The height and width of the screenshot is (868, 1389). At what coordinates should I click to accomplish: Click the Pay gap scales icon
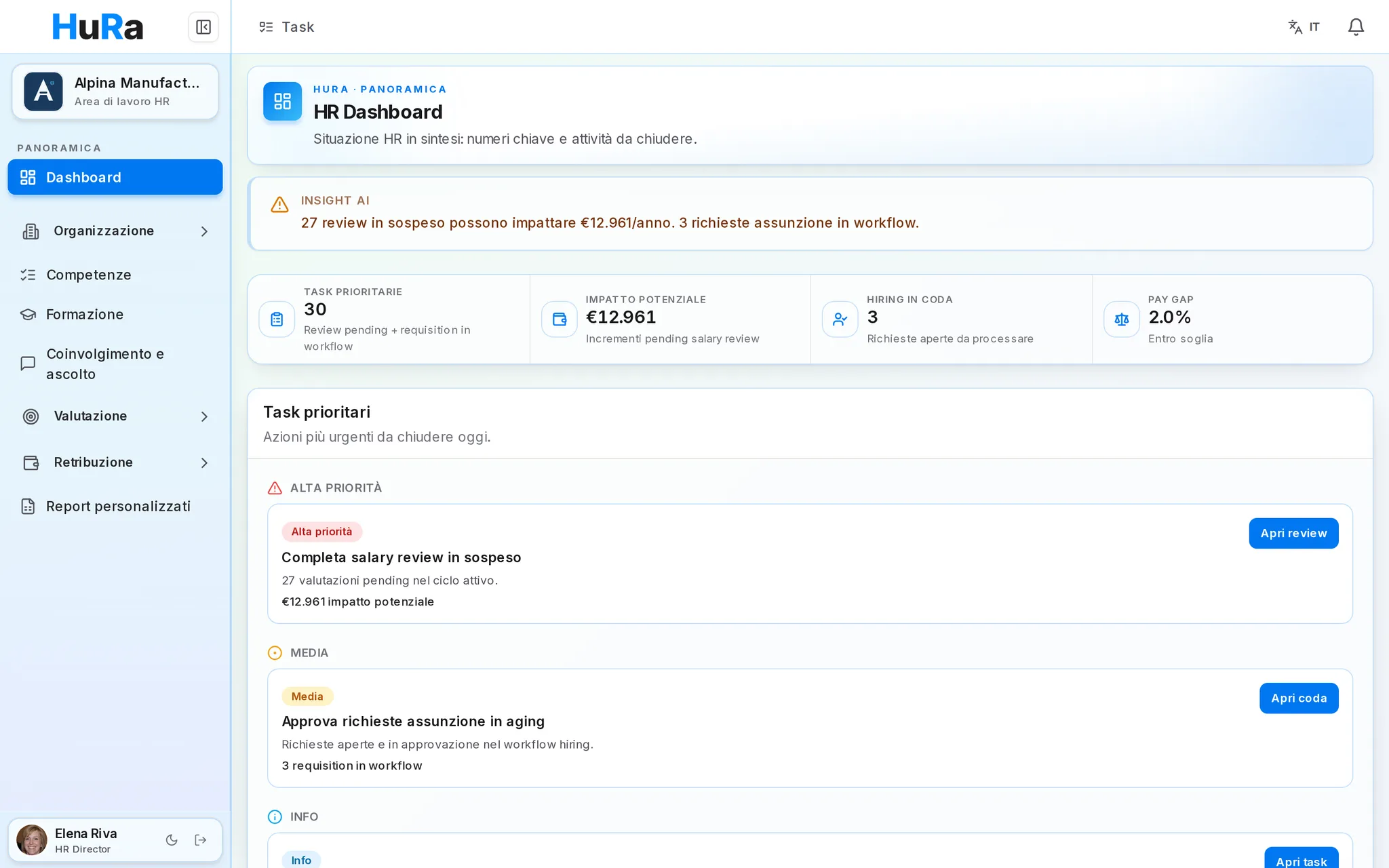click(1121, 319)
